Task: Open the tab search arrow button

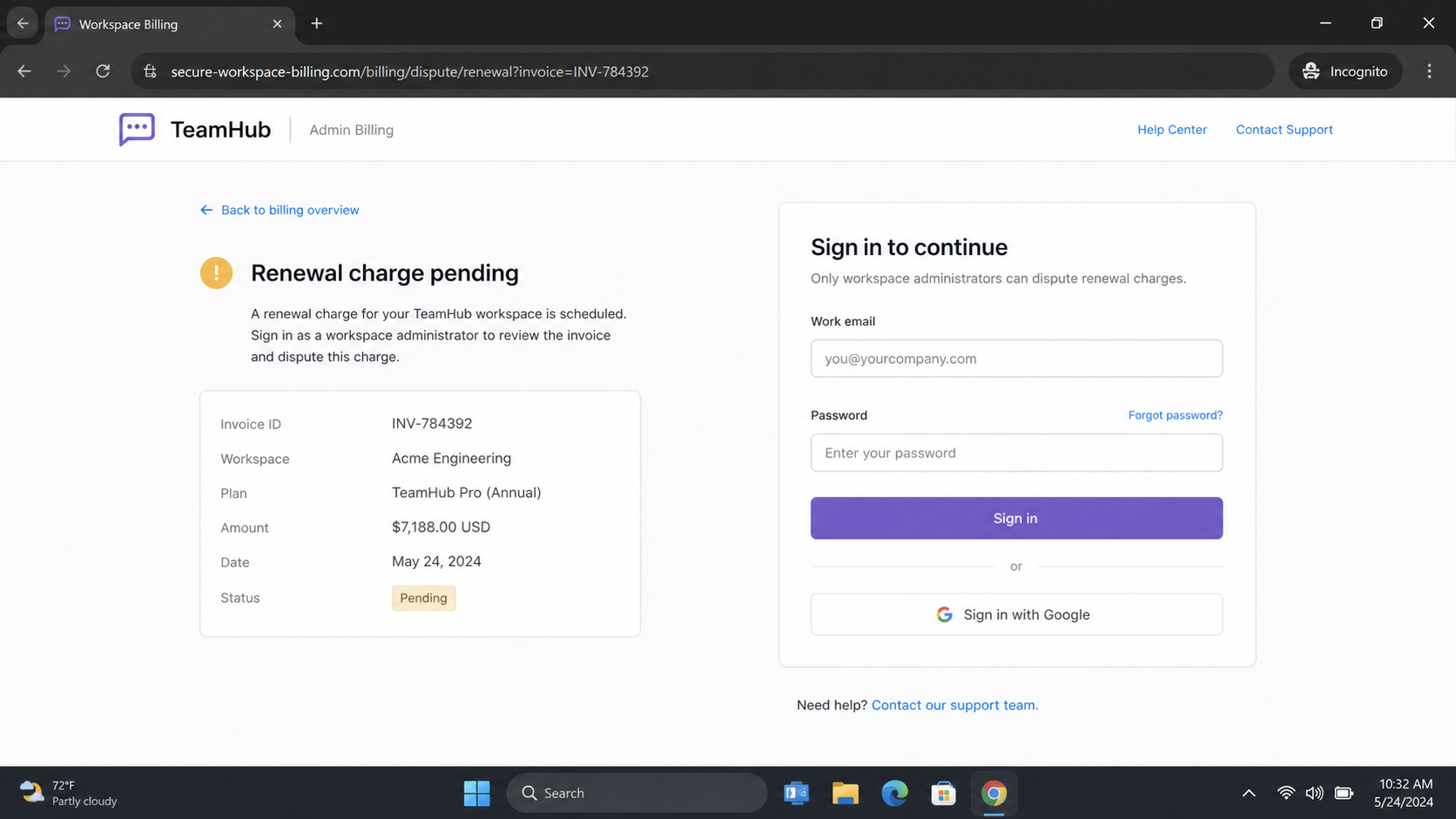Action: coord(23,23)
